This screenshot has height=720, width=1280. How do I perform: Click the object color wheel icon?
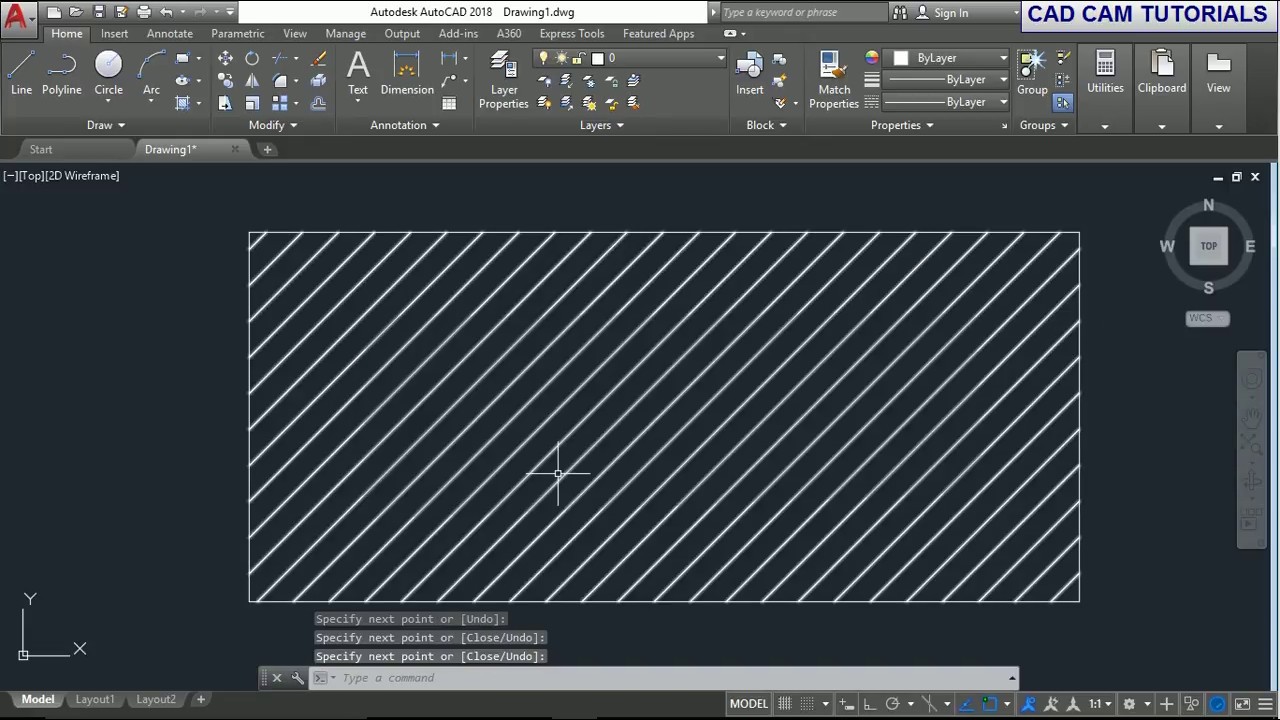[872, 58]
